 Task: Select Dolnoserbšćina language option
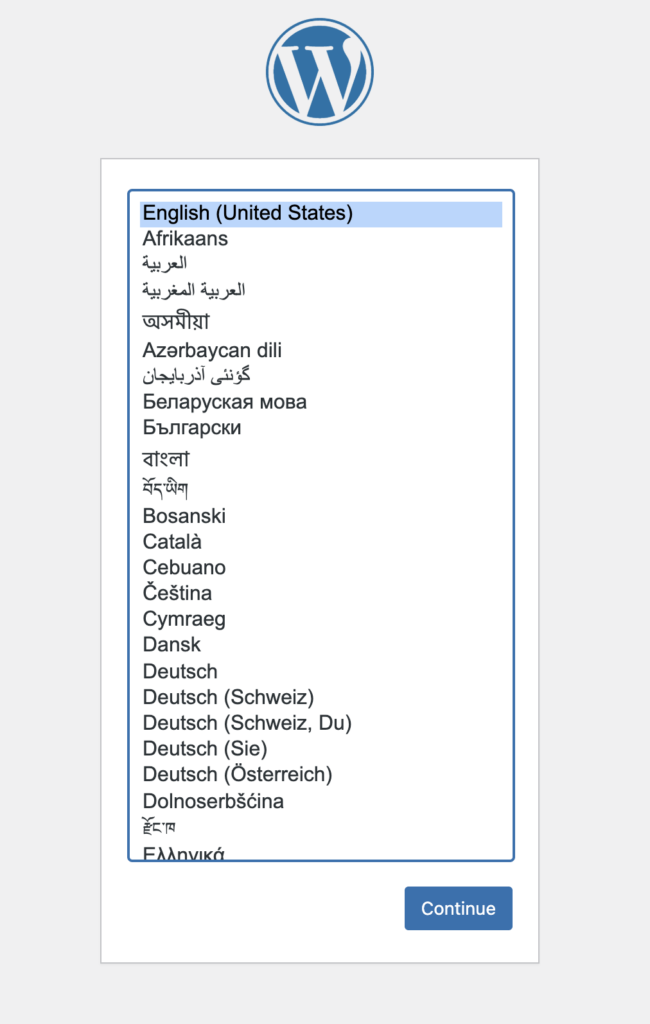click(213, 801)
